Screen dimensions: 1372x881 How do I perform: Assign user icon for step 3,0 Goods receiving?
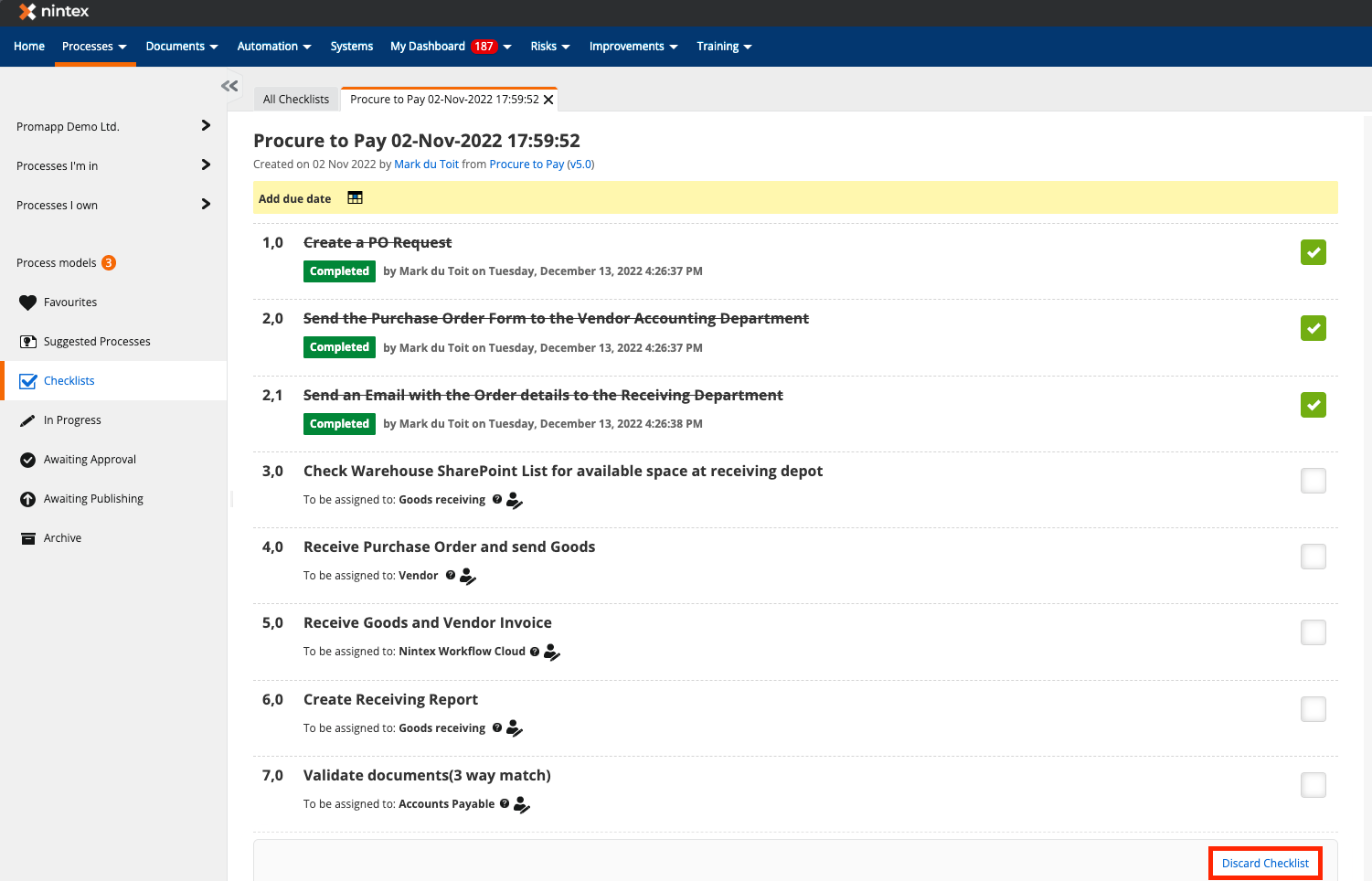pos(515,500)
